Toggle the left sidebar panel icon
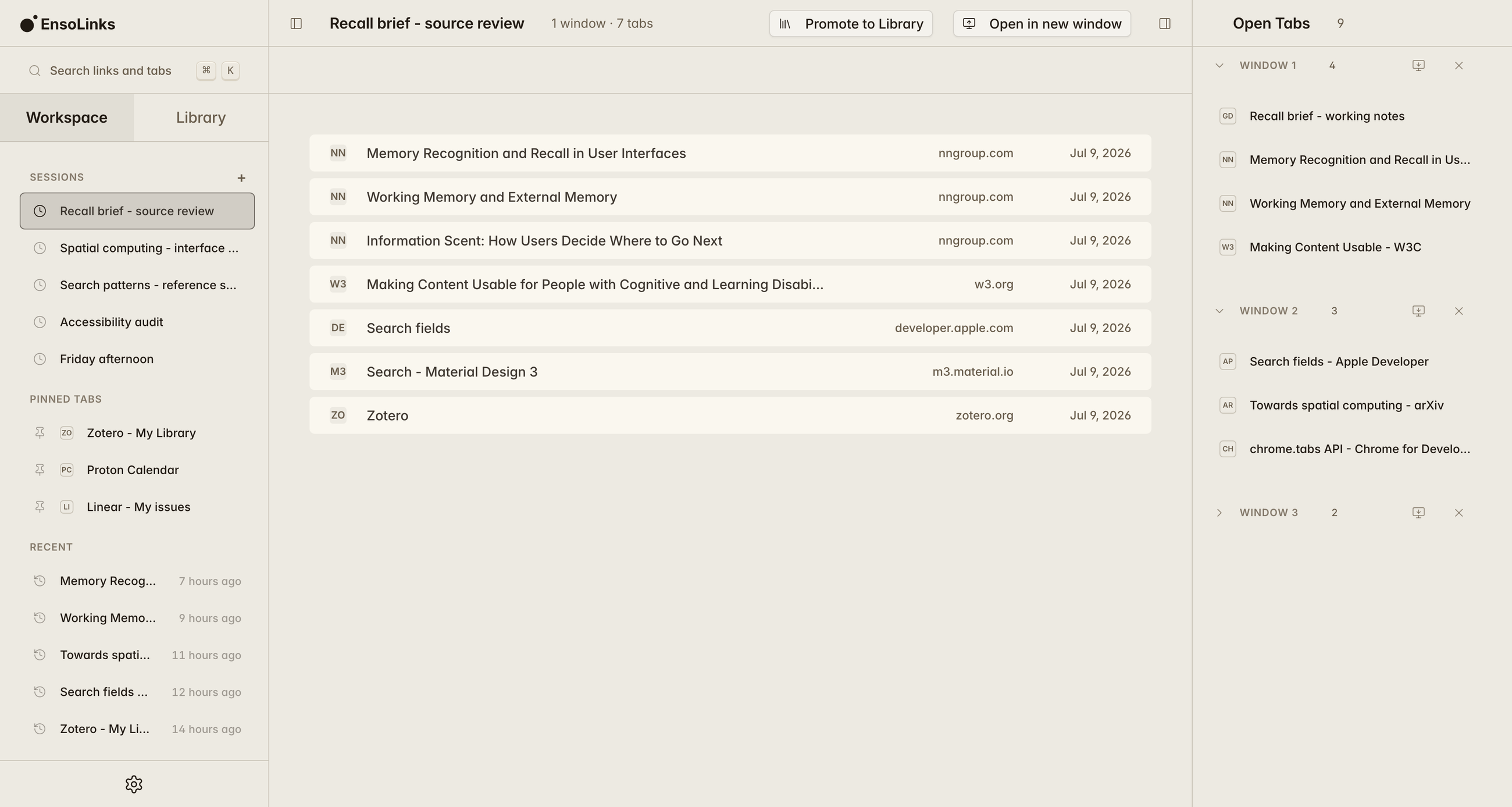 click(296, 23)
